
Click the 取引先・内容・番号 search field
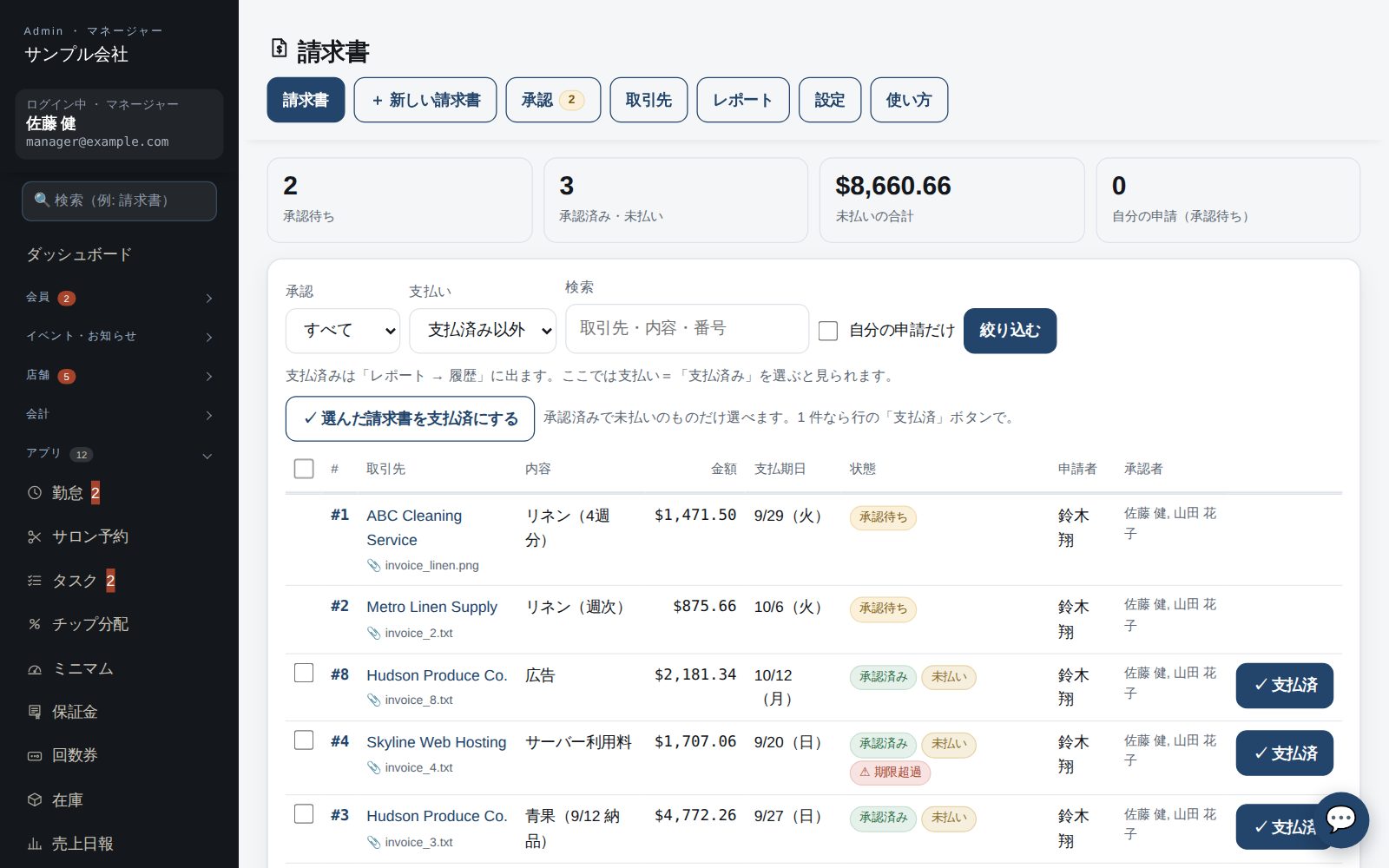[x=687, y=328]
